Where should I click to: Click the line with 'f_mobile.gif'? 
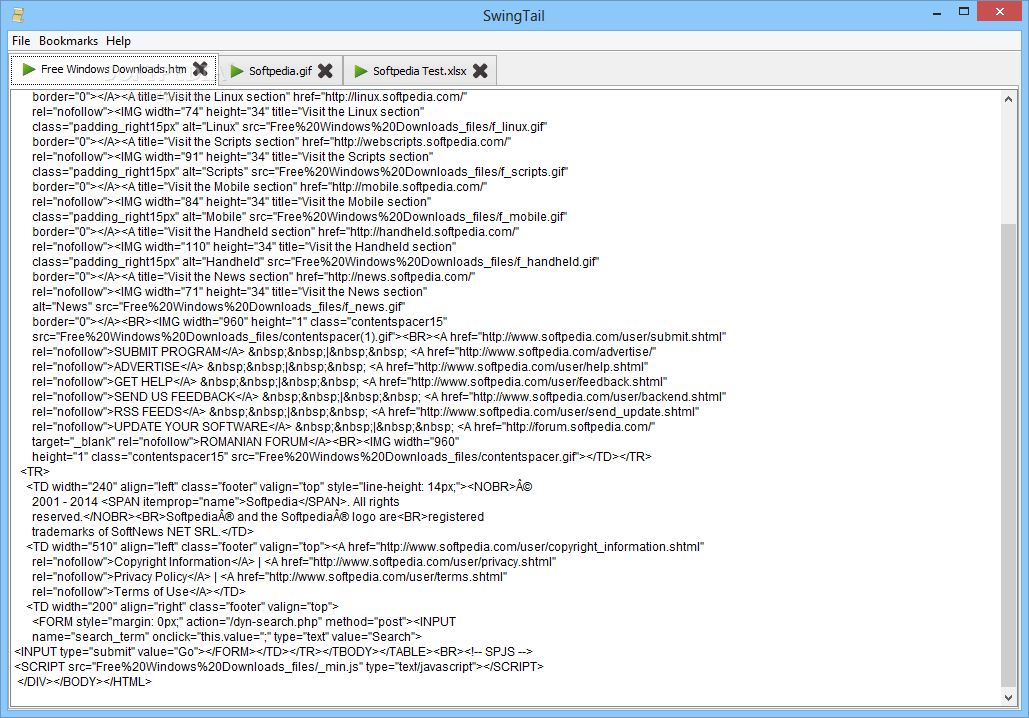pyautogui.click(x=300, y=217)
